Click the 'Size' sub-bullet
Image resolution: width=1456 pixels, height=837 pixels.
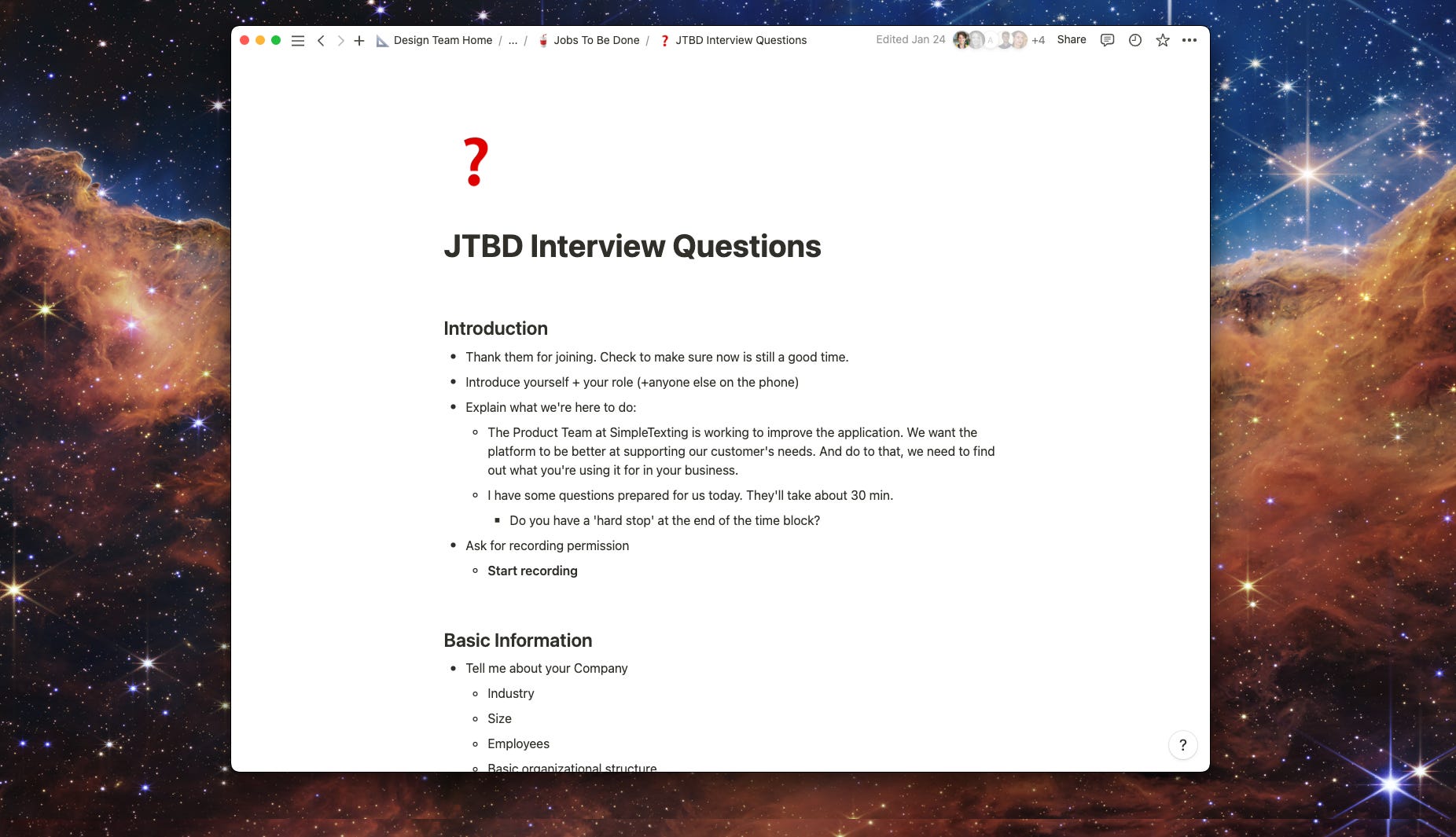click(x=499, y=718)
